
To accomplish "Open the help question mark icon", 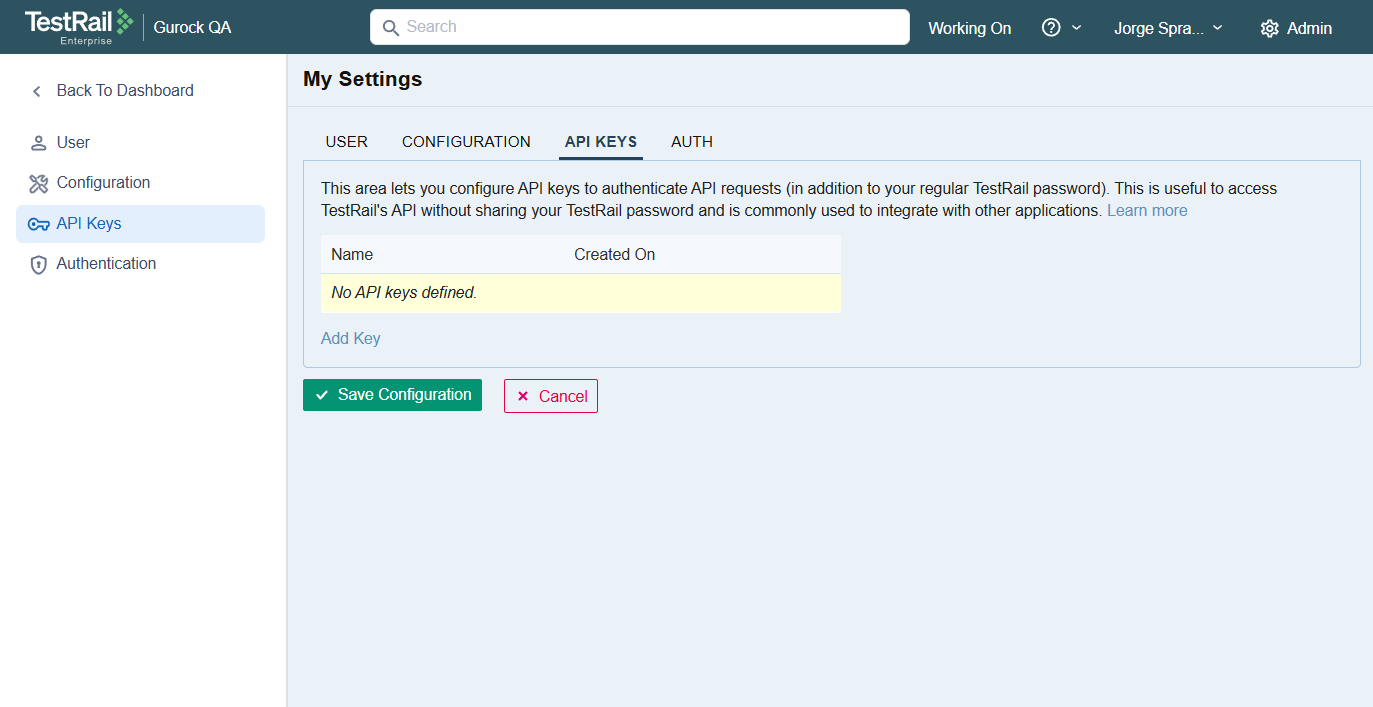I will pyautogui.click(x=1051, y=28).
